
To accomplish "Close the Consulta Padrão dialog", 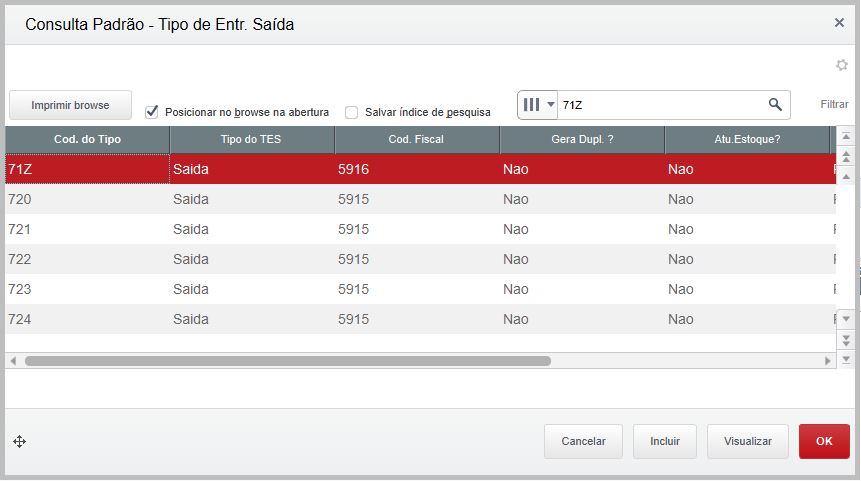I will [839, 23].
